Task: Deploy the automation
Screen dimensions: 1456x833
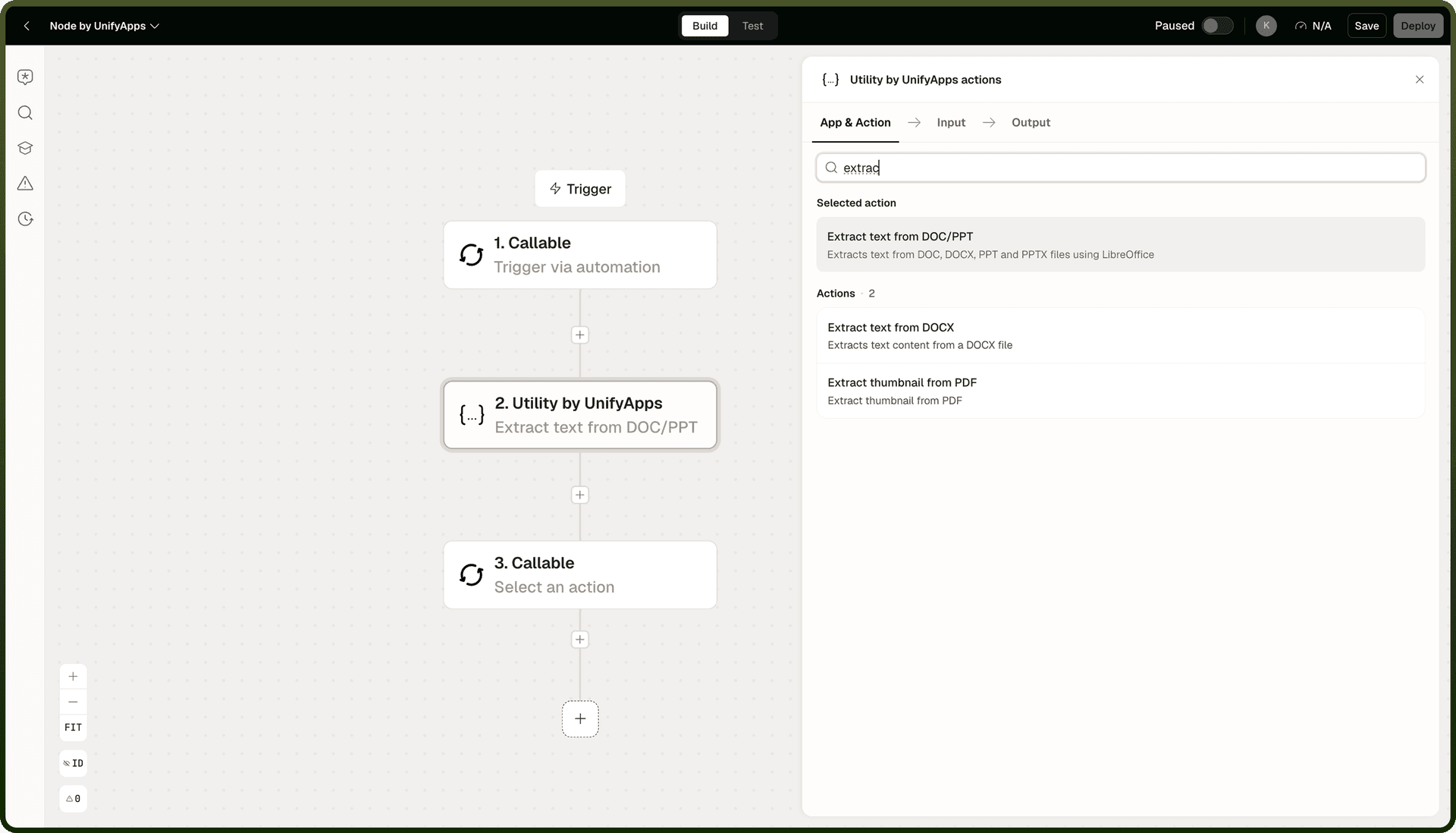Action: (1417, 26)
